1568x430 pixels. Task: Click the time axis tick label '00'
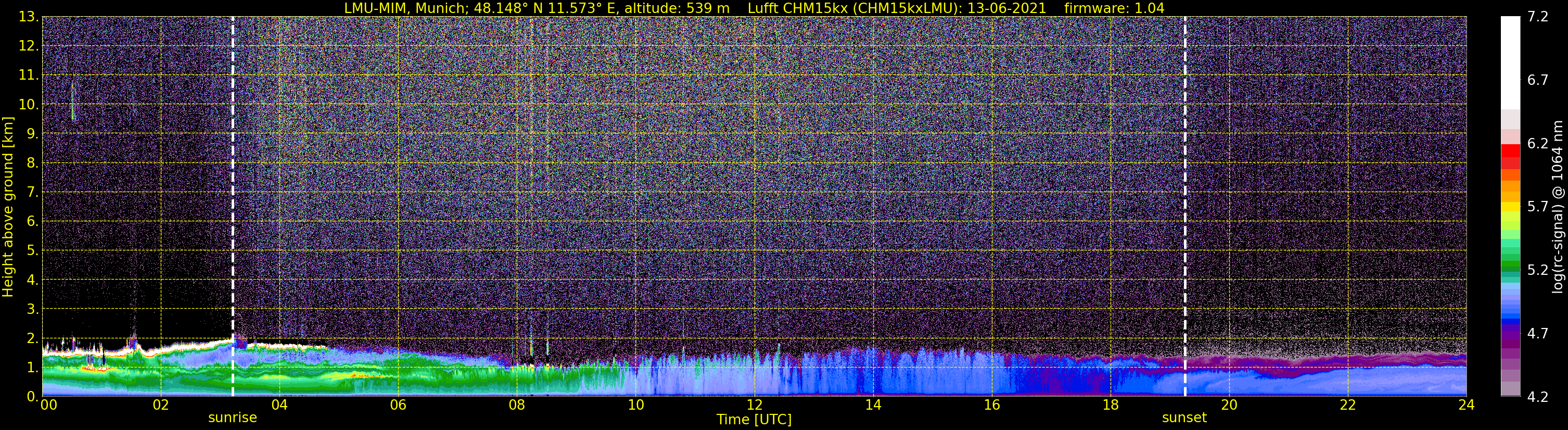click(48, 406)
